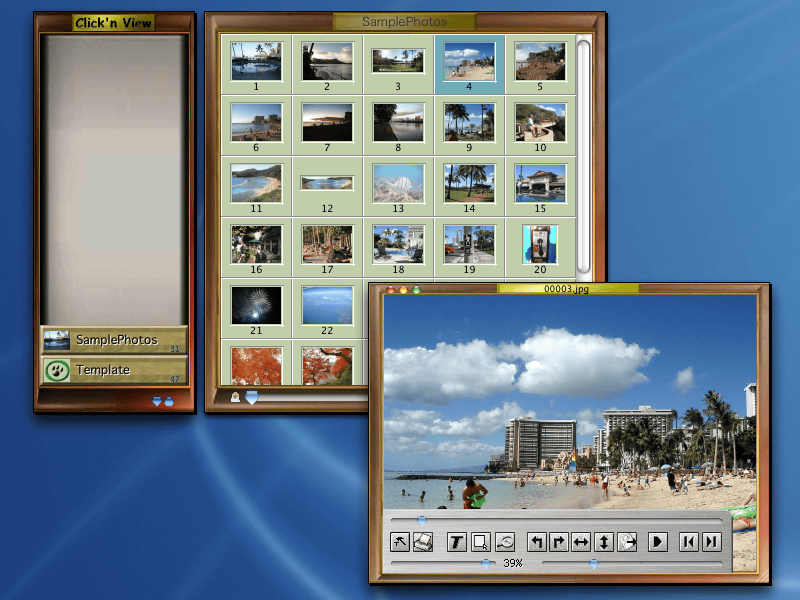Rotate the photo right with turn-right arrow
Image resolution: width=800 pixels, height=600 pixels.
pyautogui.click(x=559, y=542)
